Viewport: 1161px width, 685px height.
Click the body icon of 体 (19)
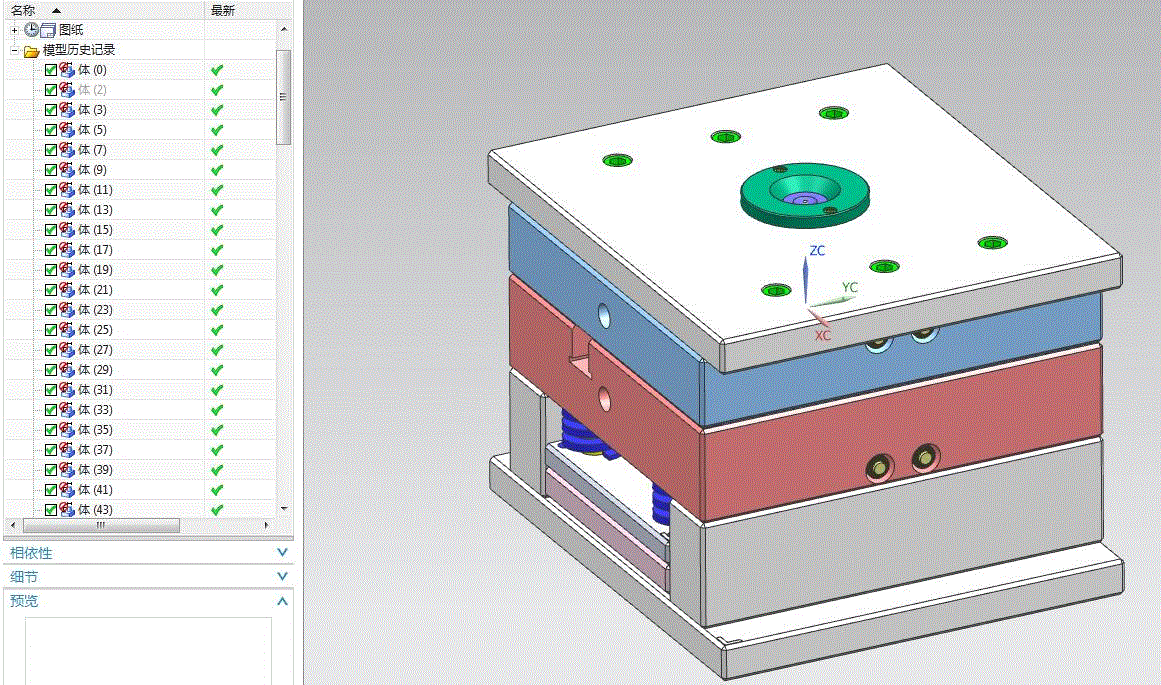point(67,270)
